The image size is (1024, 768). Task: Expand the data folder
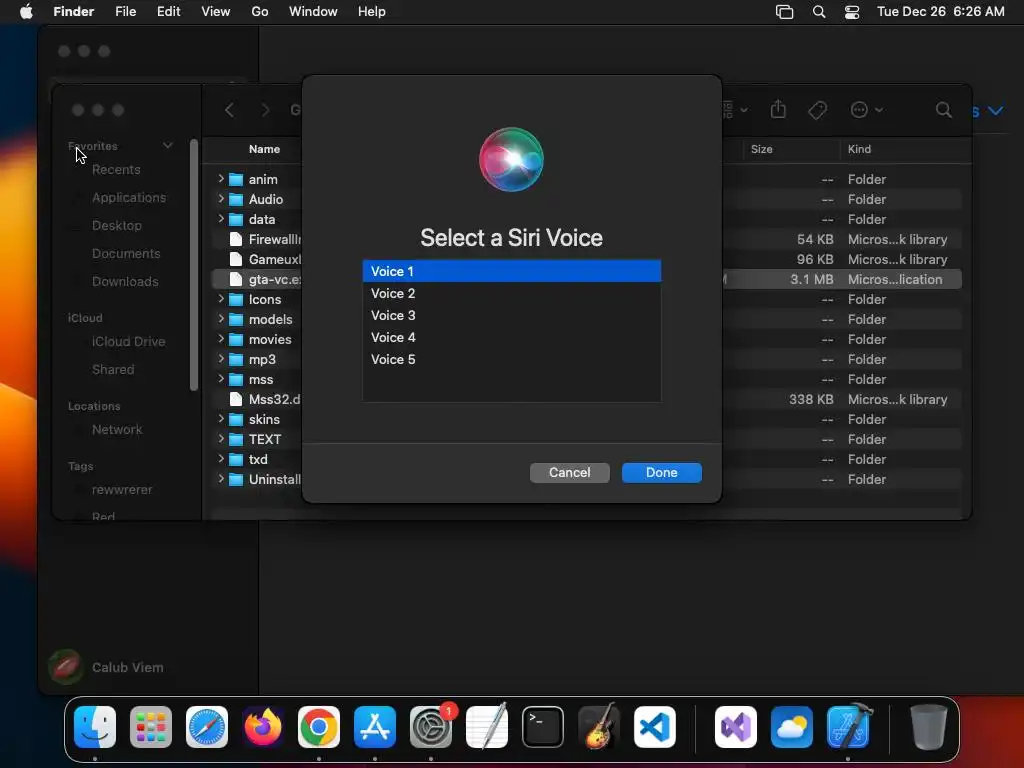point(221,218)
